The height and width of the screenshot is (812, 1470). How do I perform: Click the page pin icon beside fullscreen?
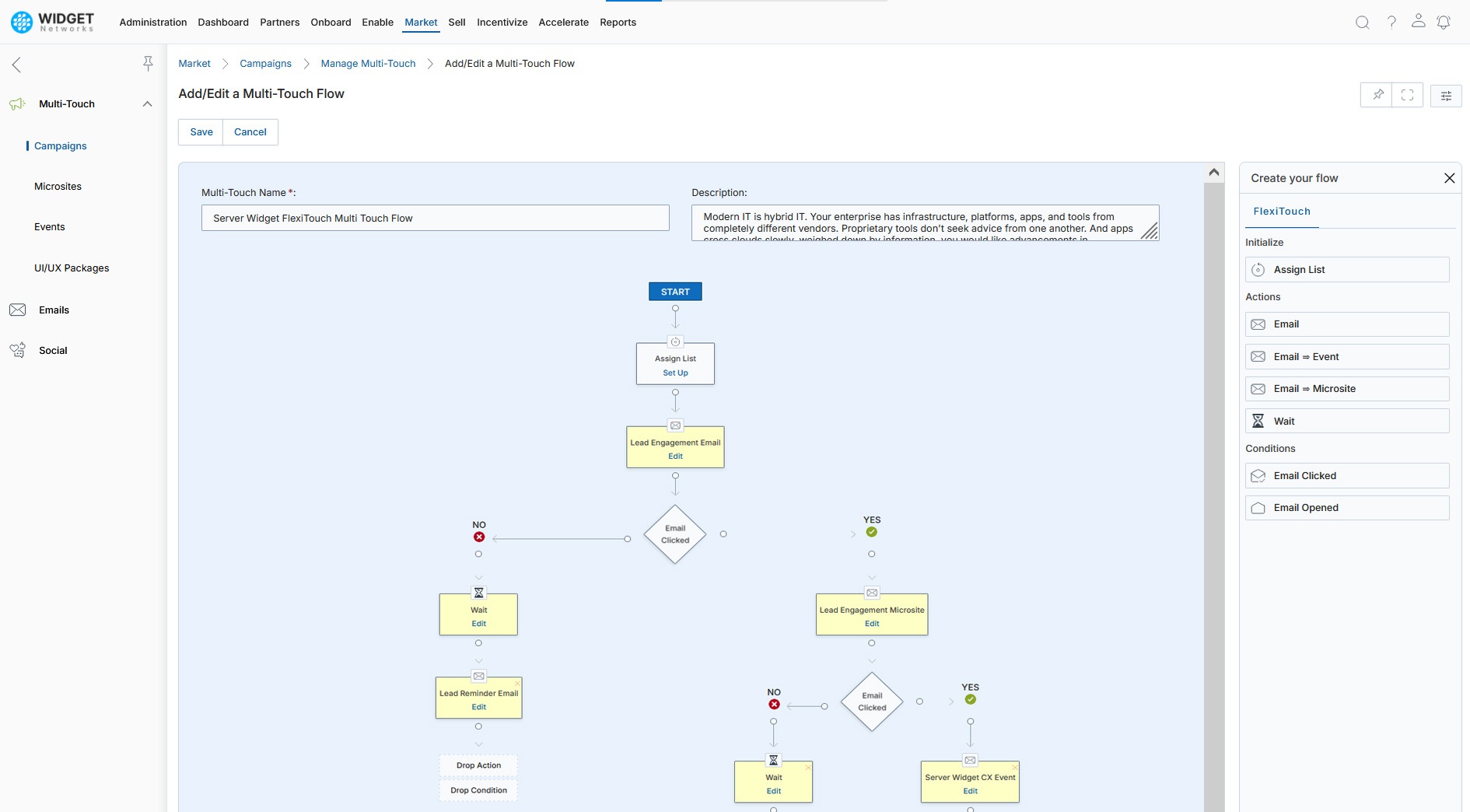(x=1377, y=95)
